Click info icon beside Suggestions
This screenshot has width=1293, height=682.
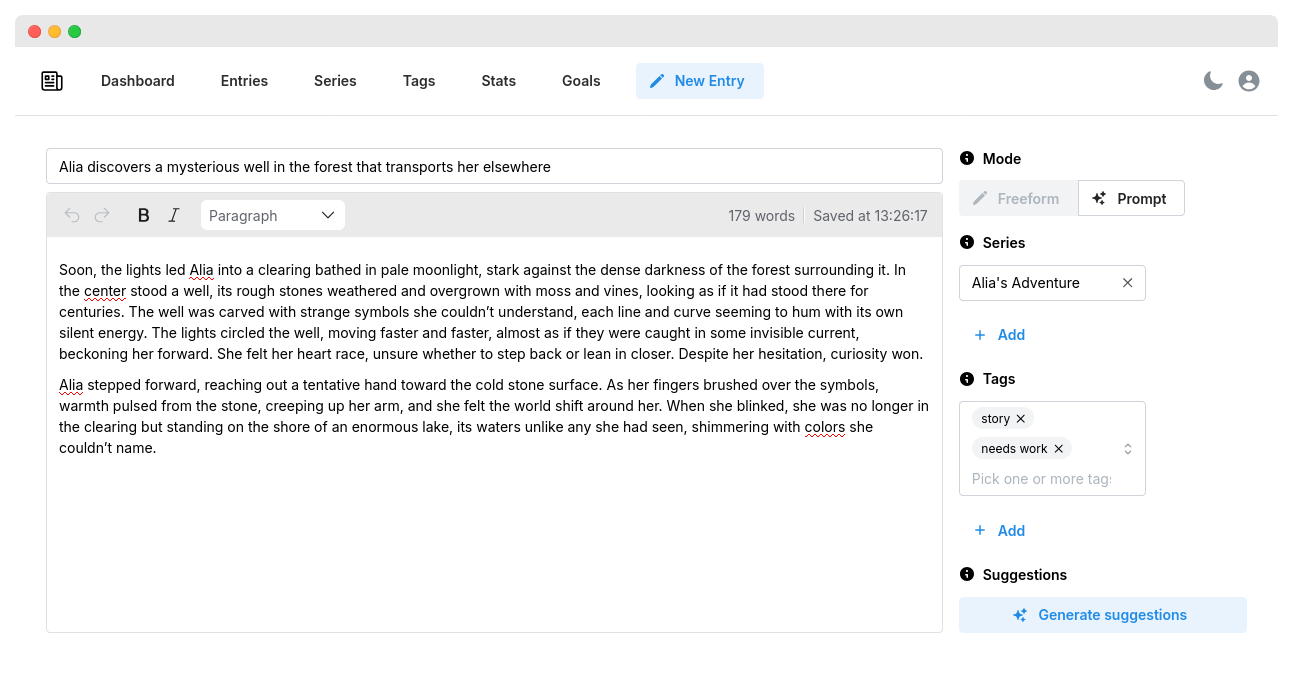coord(967,574)
